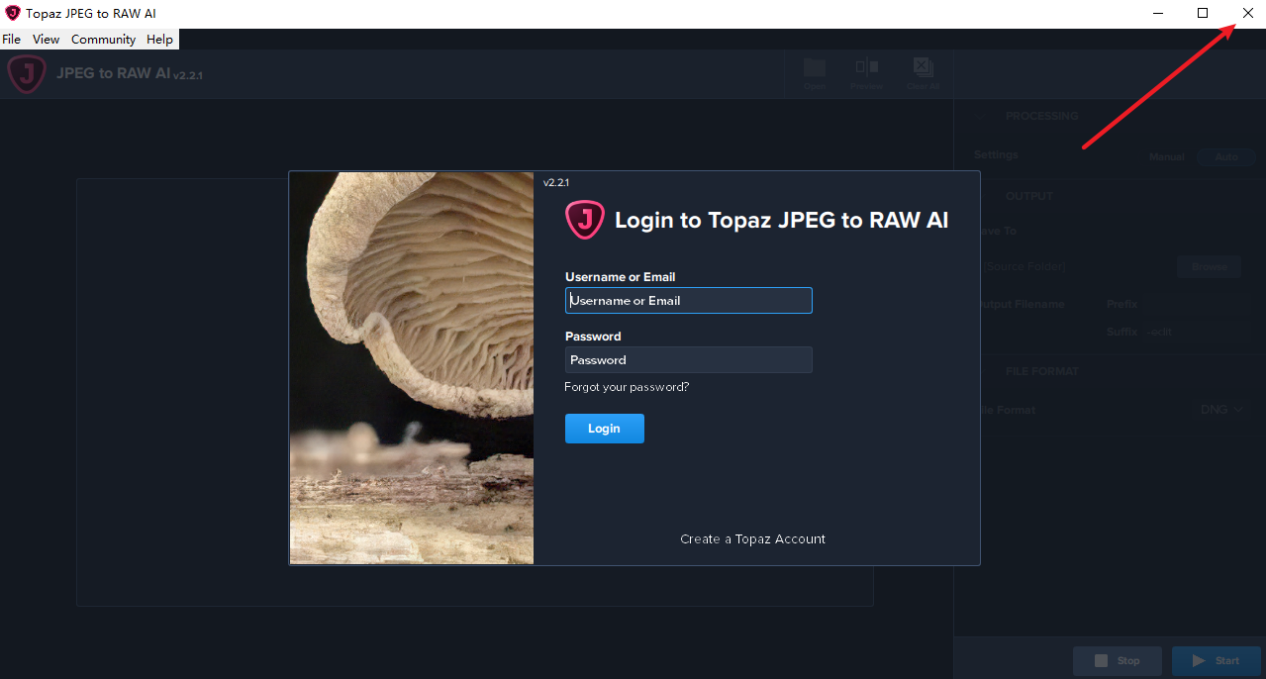Screen dimensions: 1266x679
Task: Click Browse for the save folder
Action: click(1209, 267)
